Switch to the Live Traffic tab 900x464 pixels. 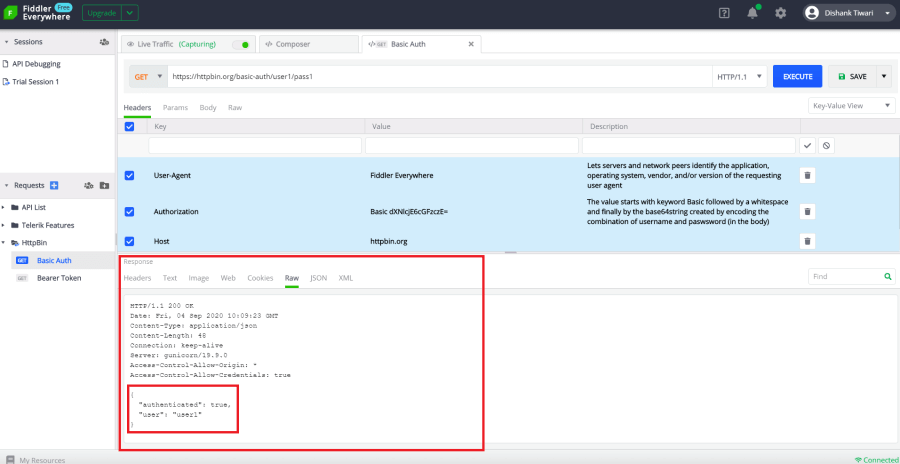pos(188,44)
